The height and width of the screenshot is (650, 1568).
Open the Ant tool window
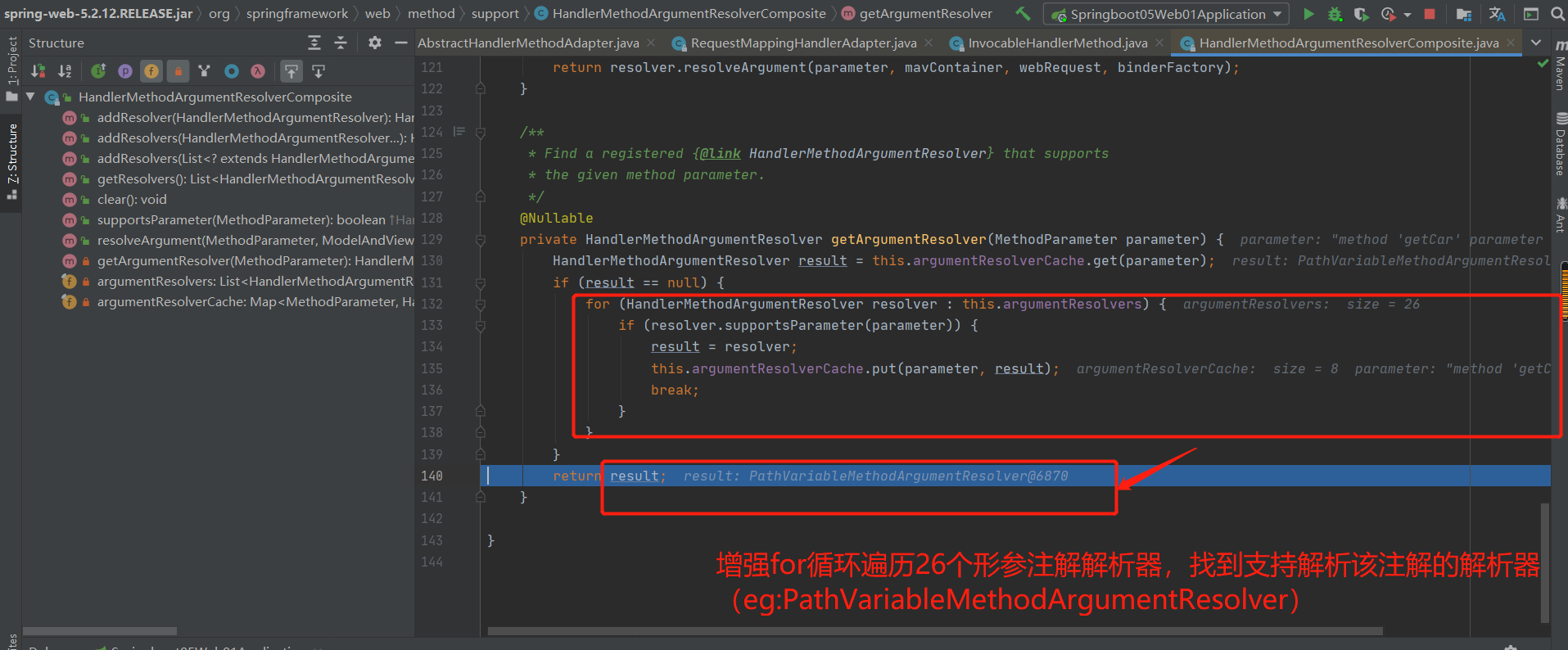click(x=1559, y=215)
